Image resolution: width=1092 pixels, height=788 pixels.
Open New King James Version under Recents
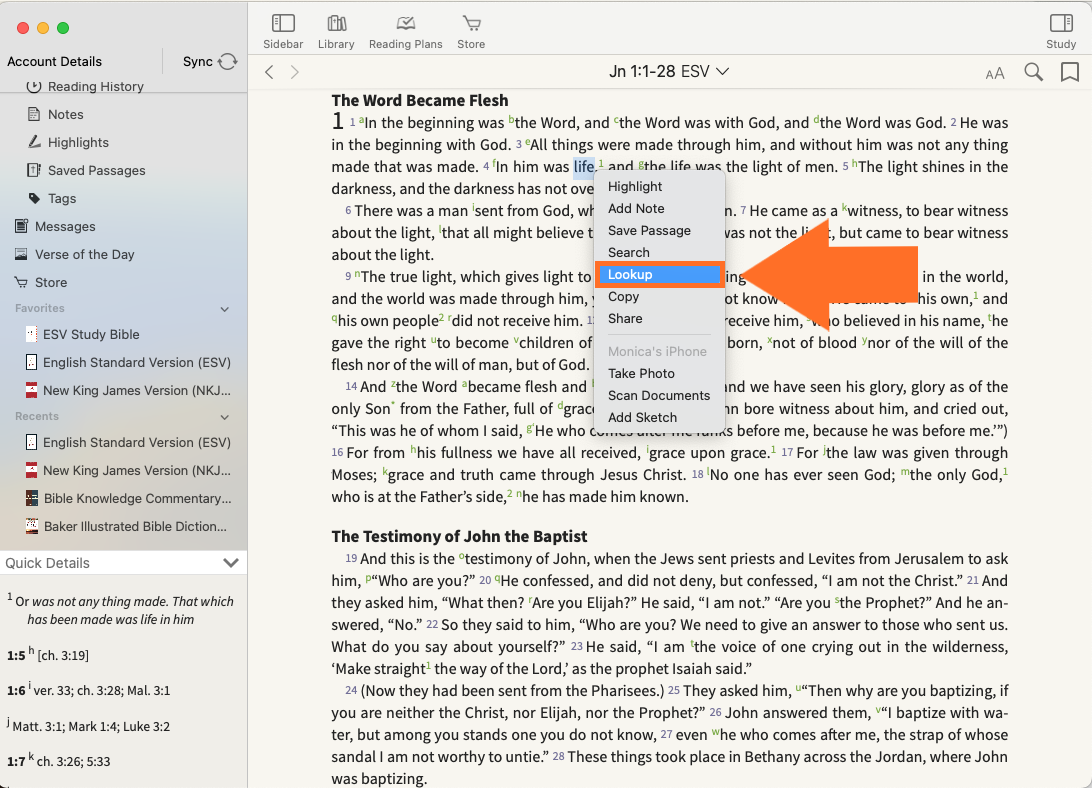[136, 470]
